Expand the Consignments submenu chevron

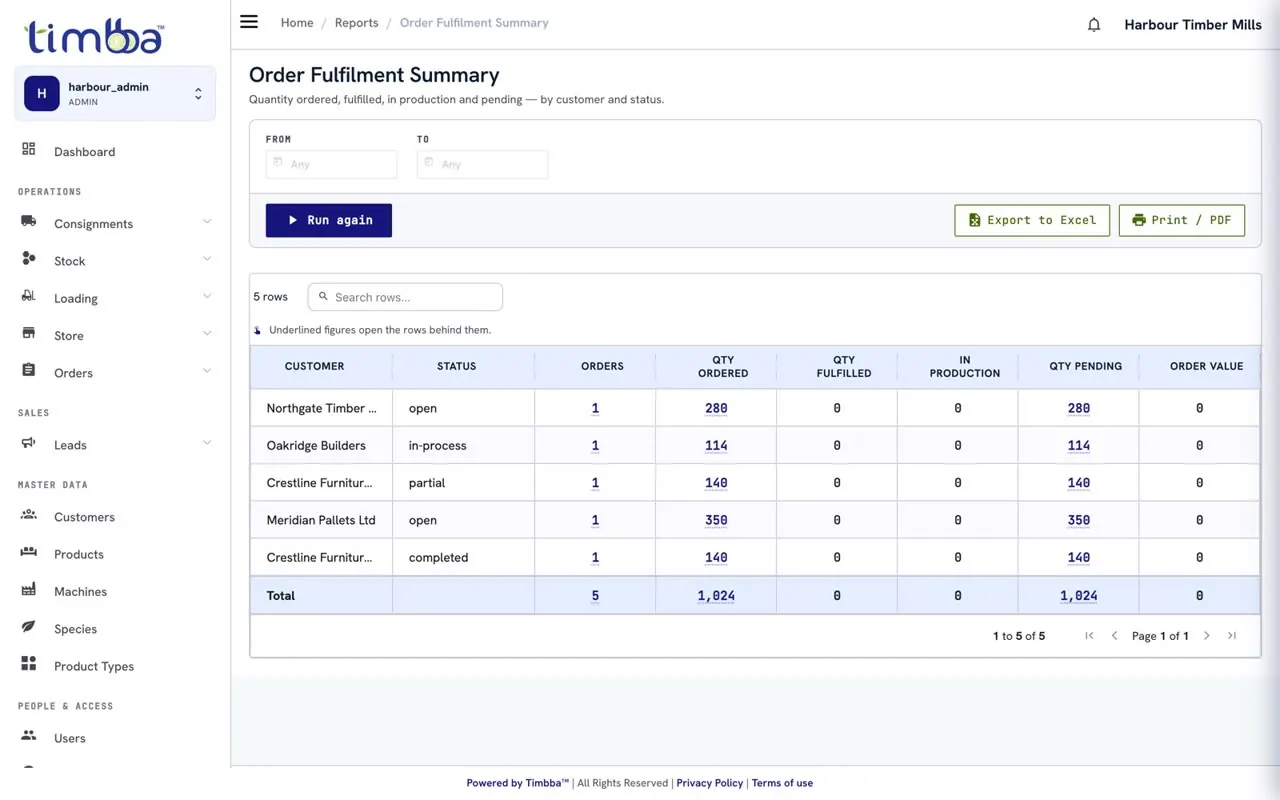coord(207,222)
